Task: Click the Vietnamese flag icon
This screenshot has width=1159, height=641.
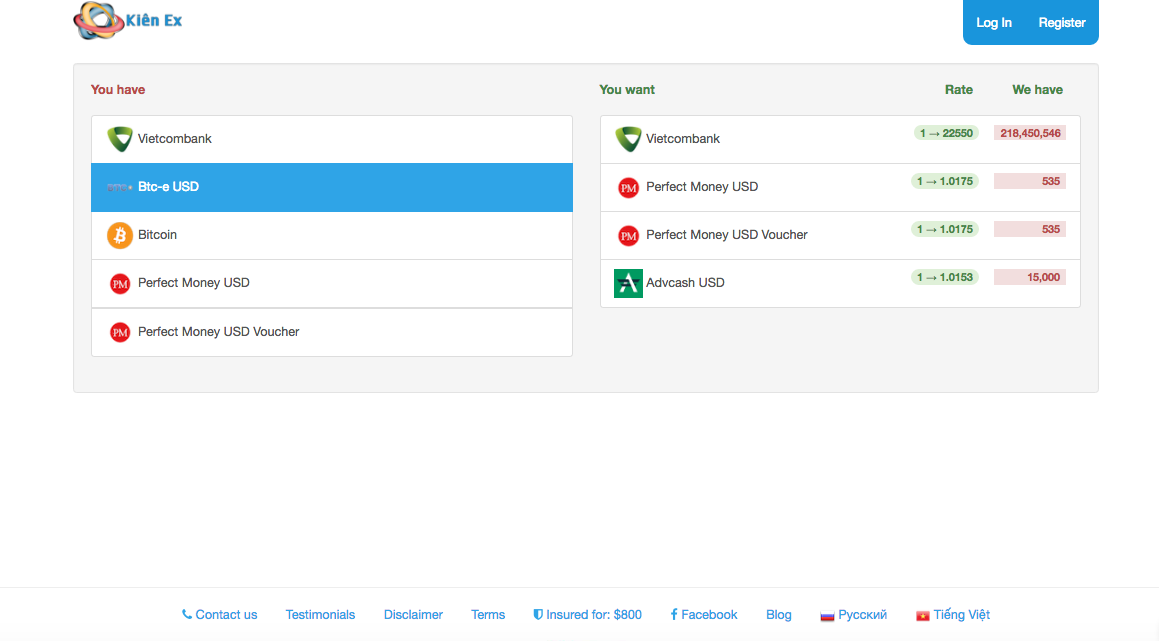Action: point(922,616)
